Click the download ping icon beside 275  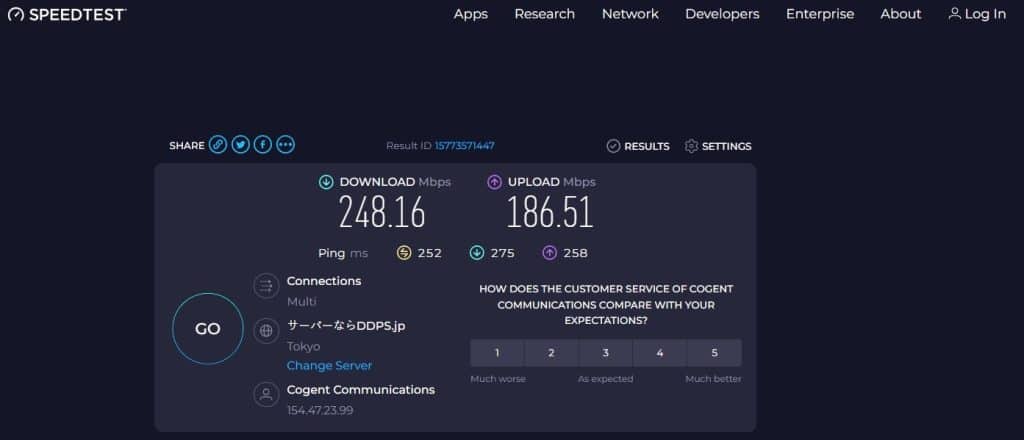tap(477, 253)
